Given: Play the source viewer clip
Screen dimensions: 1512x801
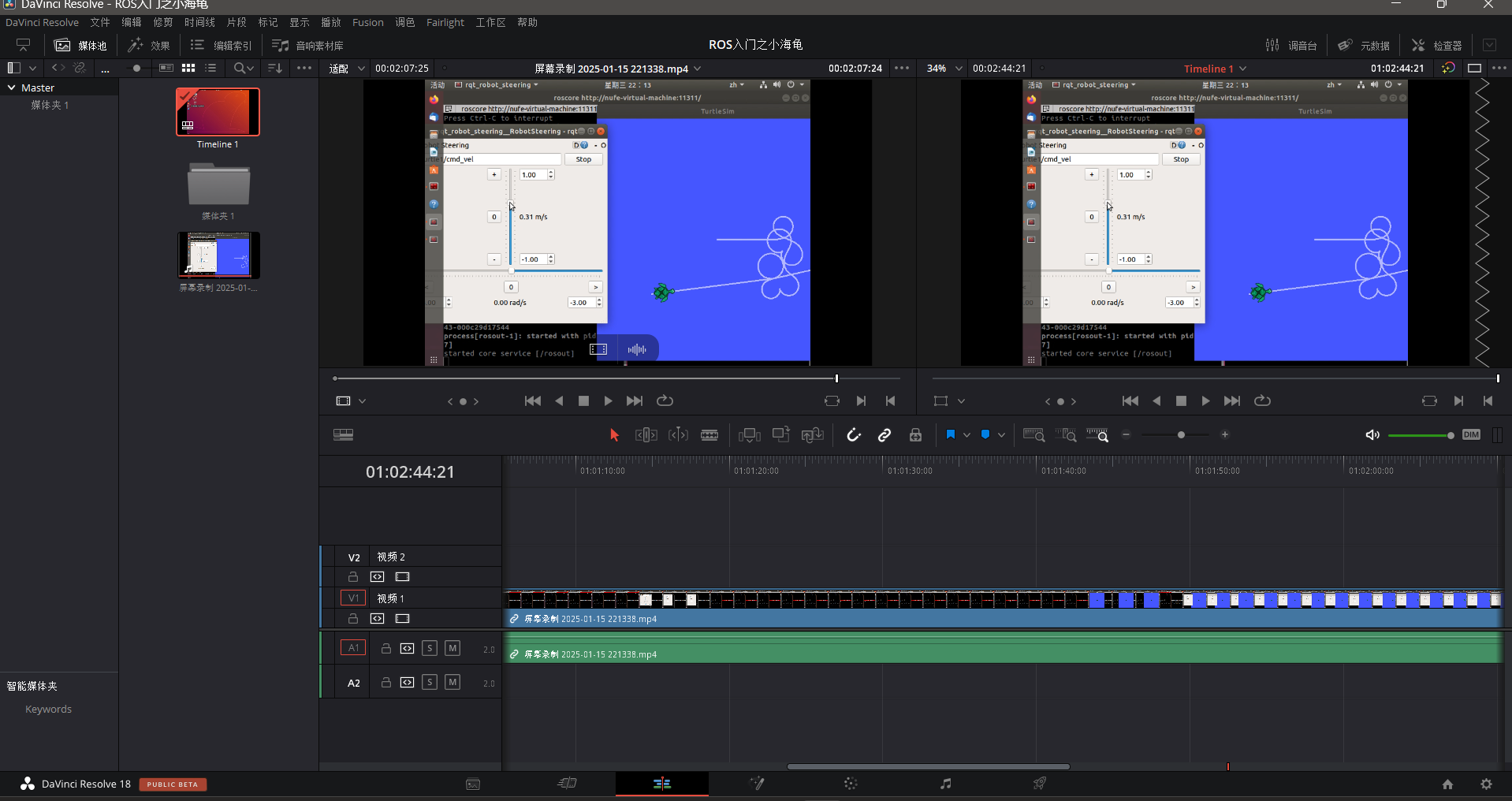Looking at the screenshot, I should [608, 401].
